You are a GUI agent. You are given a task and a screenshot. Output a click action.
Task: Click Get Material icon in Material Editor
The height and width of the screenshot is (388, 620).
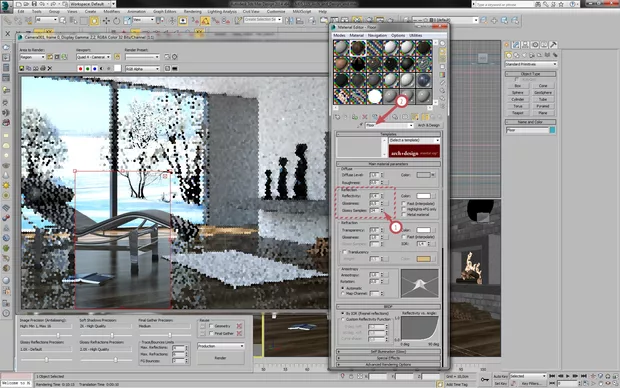point(337,117)
